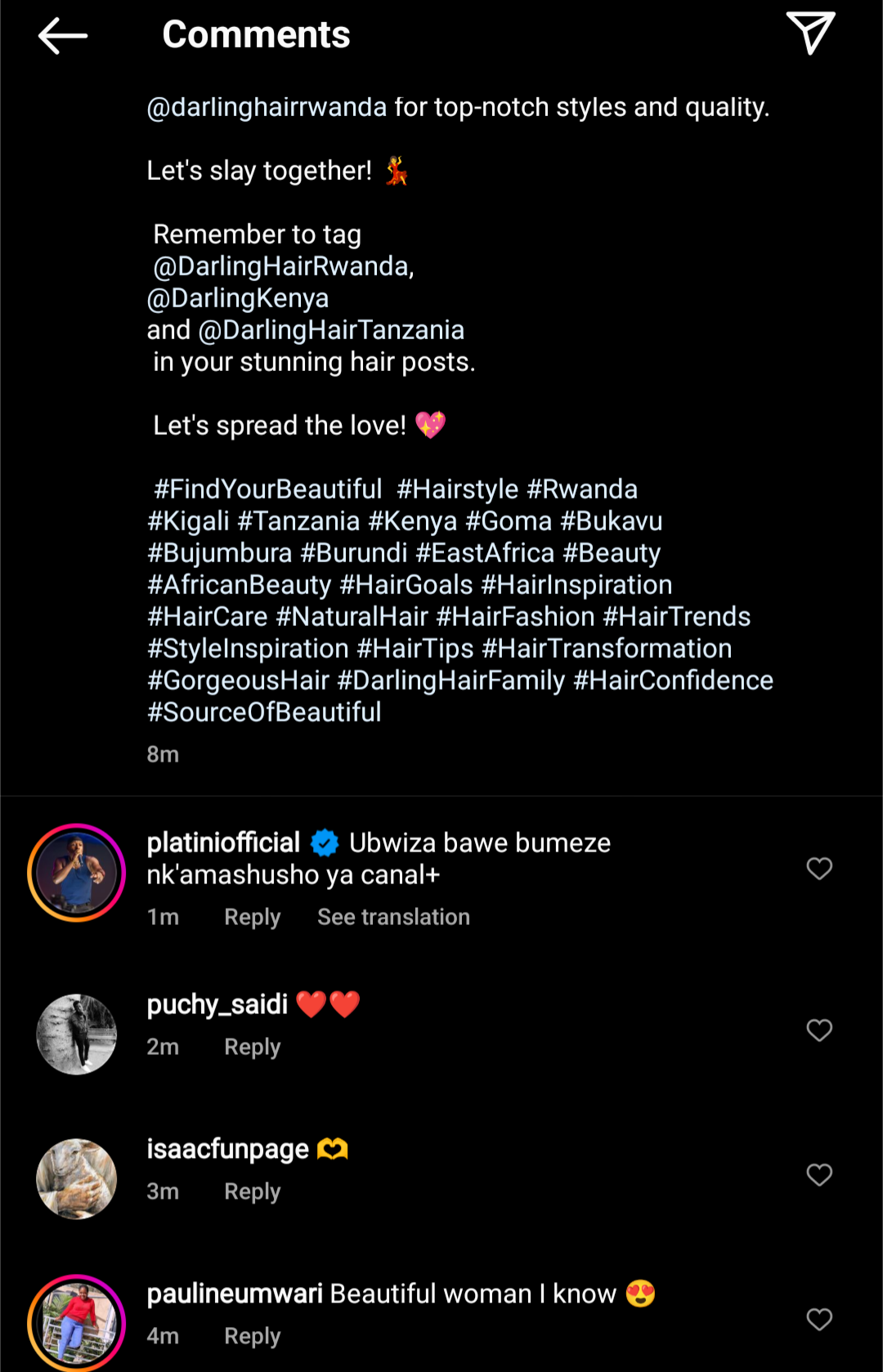
Task: Tap paulineumwari's story-ringed avatar
Action: pos(77,1322)
